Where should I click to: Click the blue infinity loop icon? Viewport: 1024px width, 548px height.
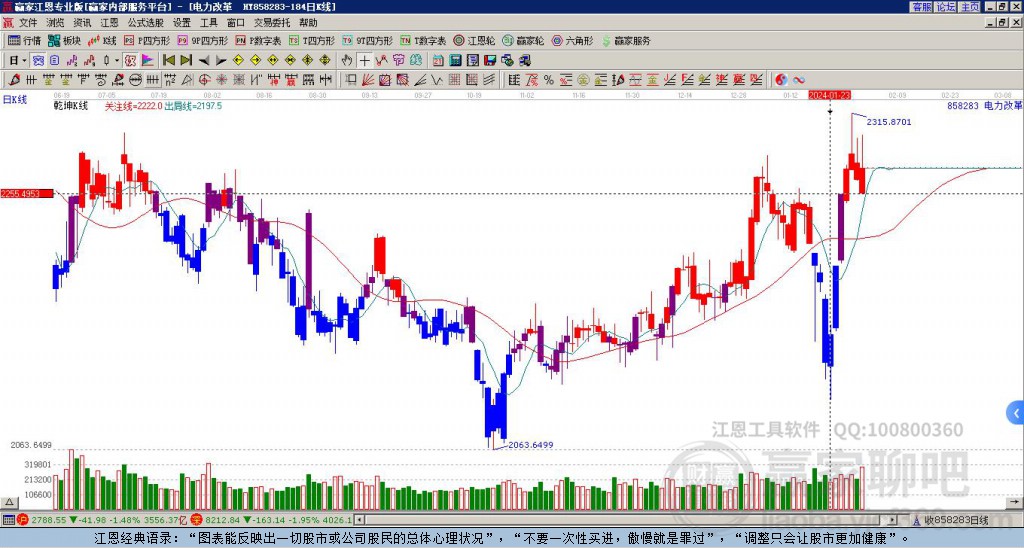click(x=799, y=80)
